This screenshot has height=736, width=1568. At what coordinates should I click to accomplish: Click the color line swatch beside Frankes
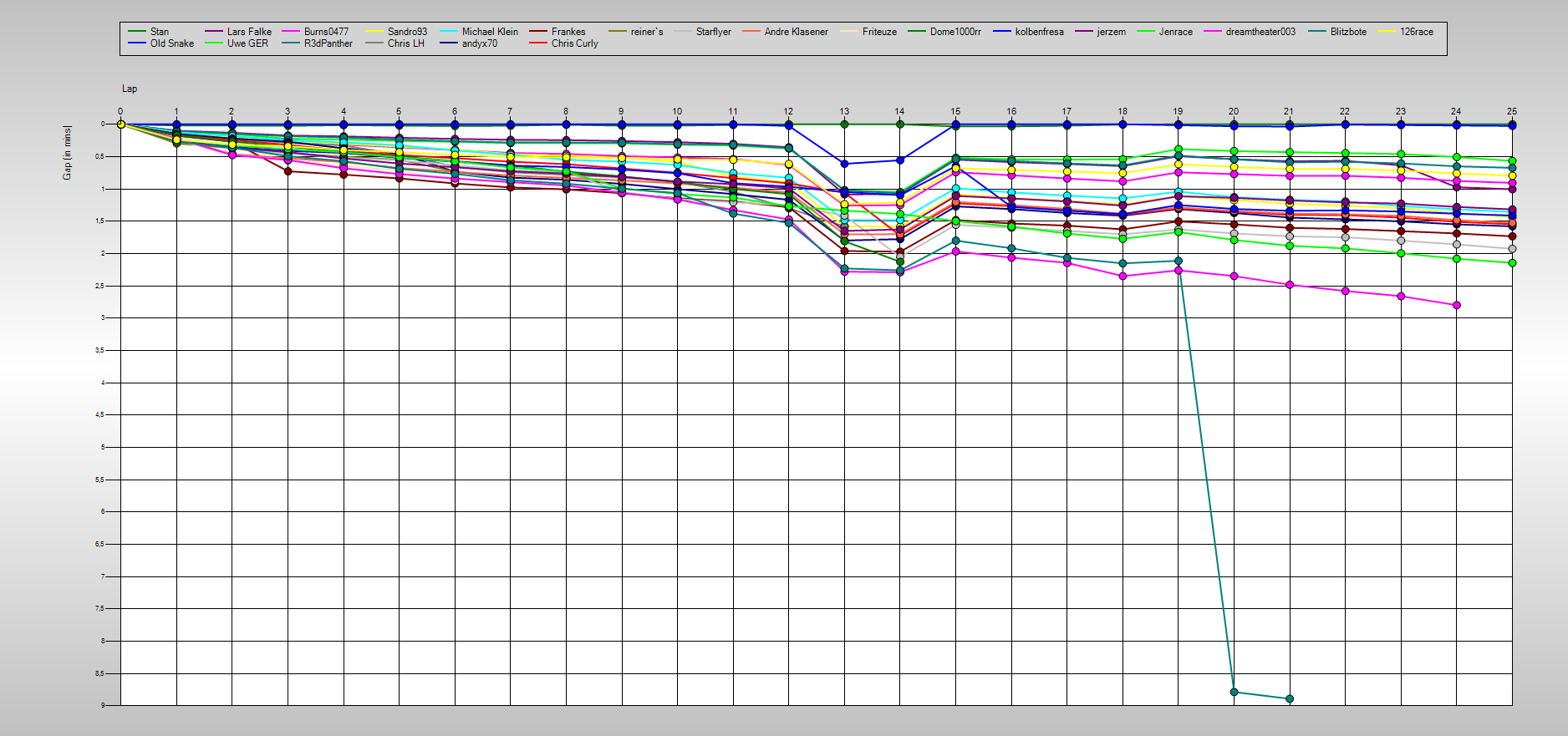538,32
